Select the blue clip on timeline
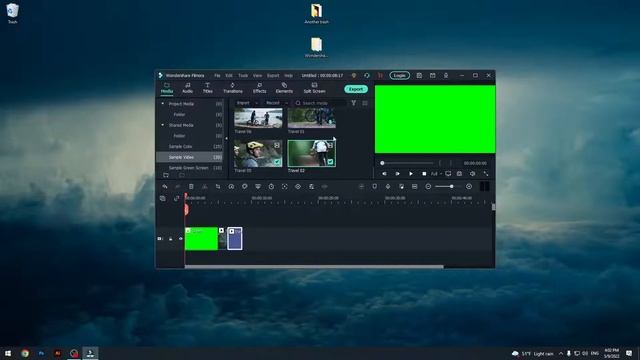The image size is (640, 360). point(235,239)
